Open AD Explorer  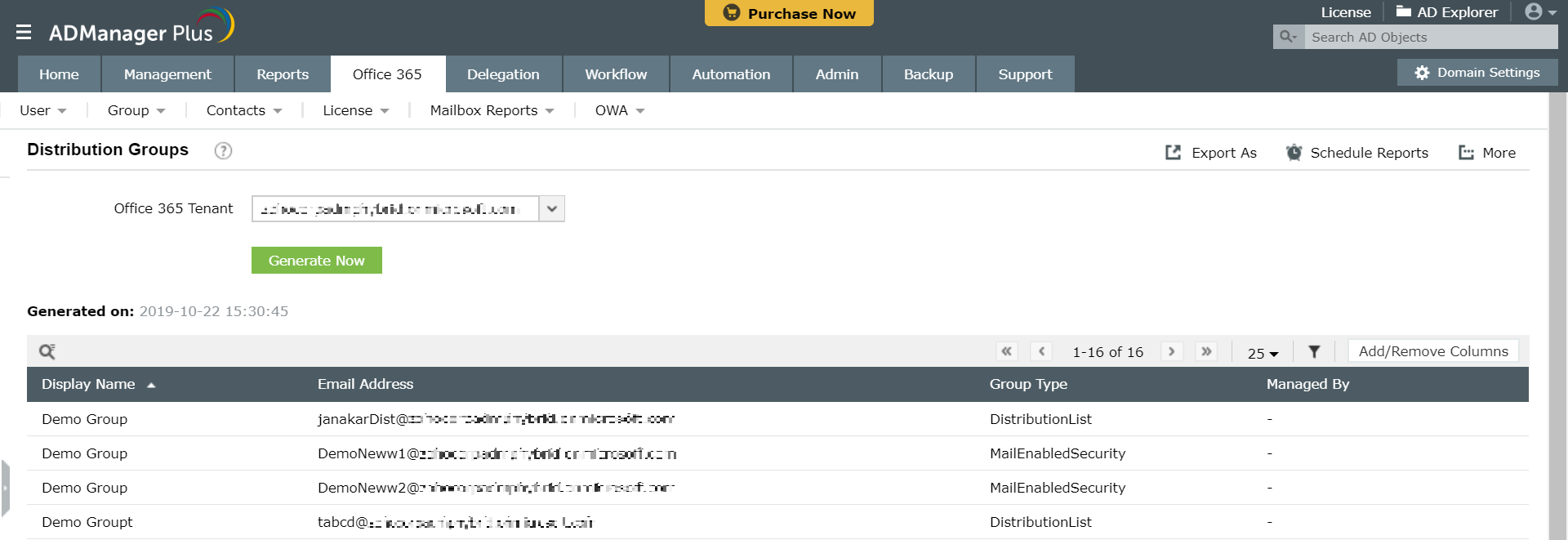pyautogui.click(x=1447, y=12)
